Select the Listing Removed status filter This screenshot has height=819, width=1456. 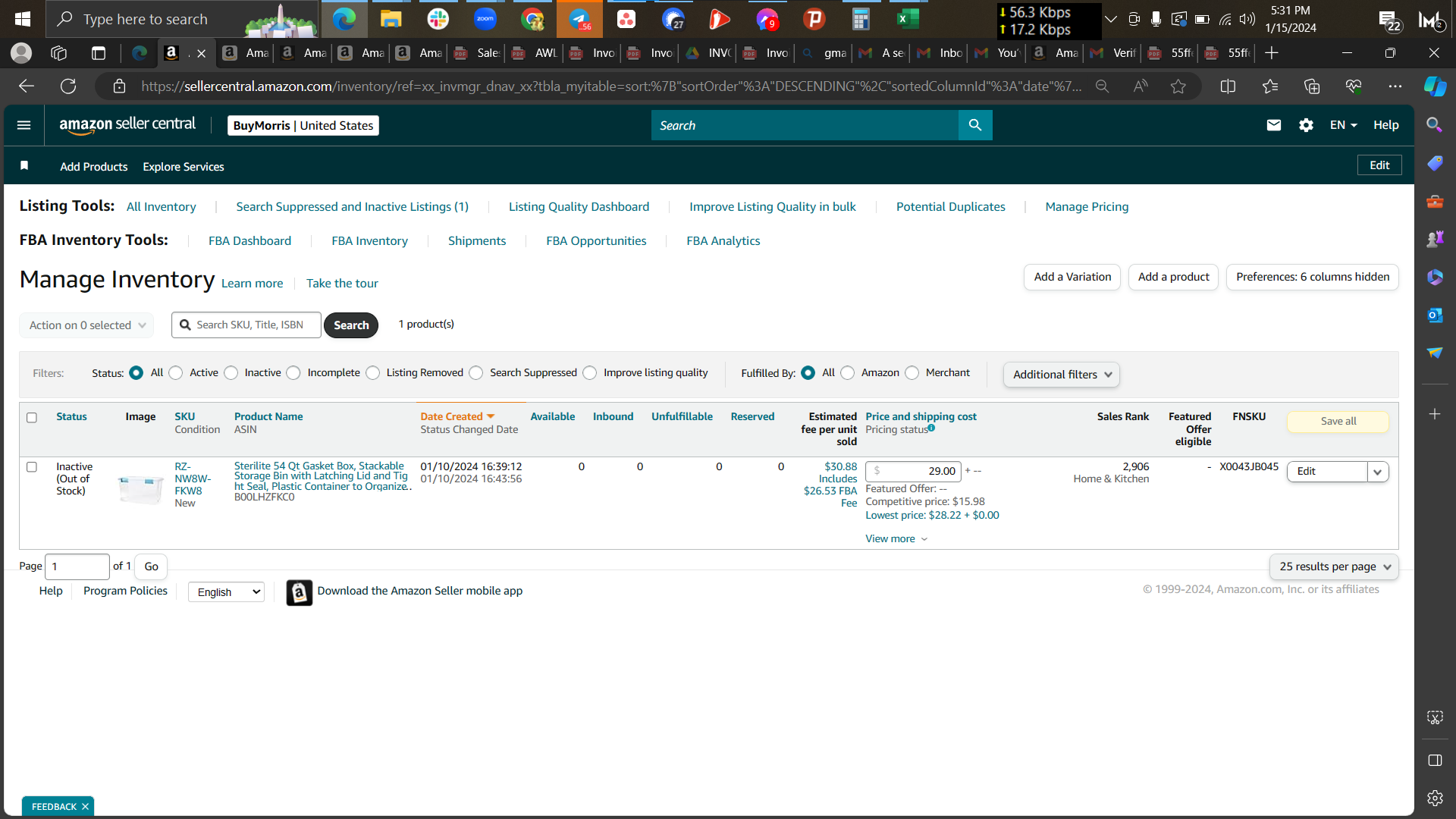(x=373, y=373)
